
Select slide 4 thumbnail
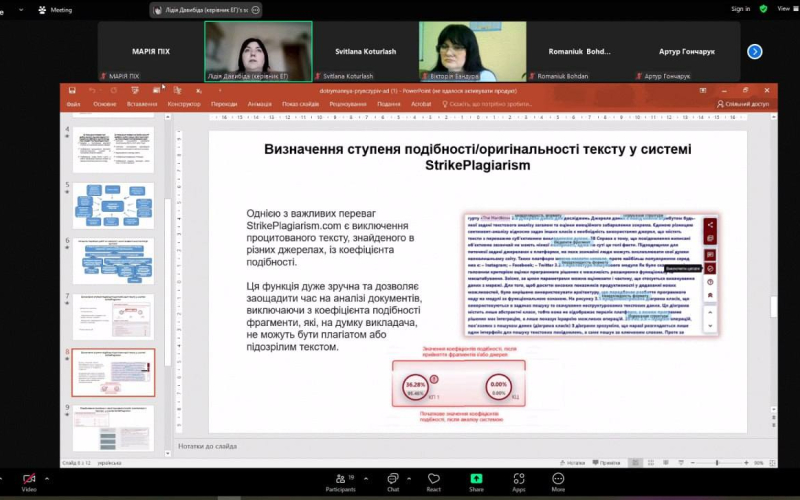[113, 149]
